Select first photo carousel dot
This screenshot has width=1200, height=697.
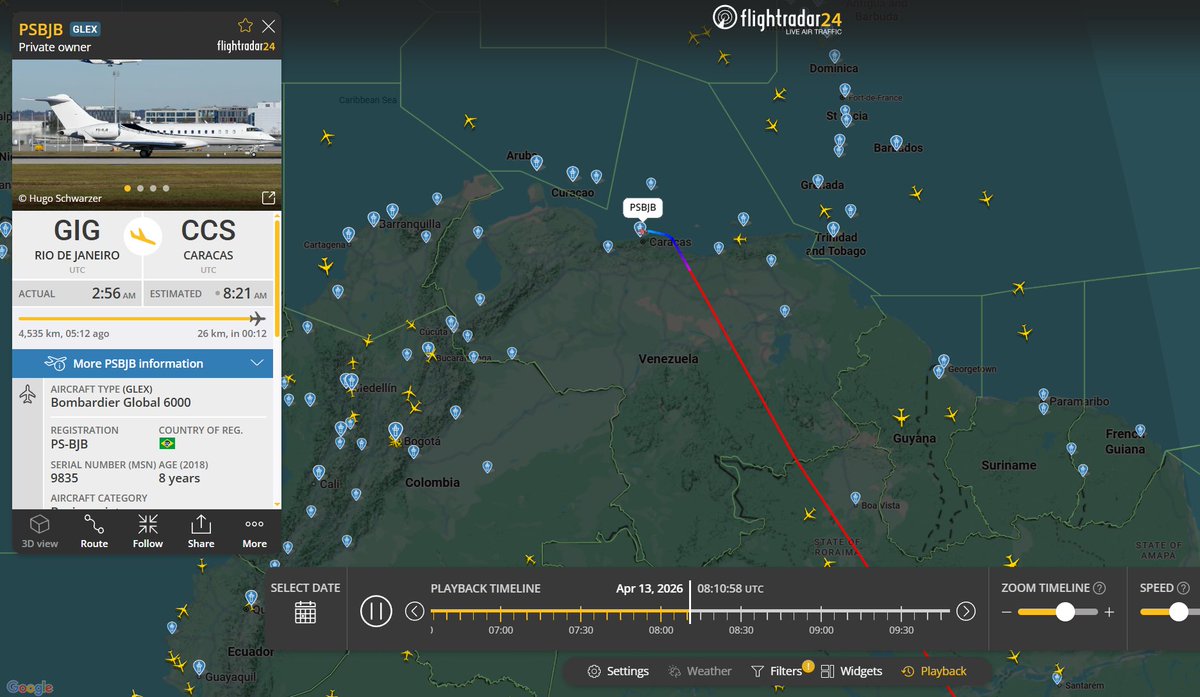coord(127,188)
